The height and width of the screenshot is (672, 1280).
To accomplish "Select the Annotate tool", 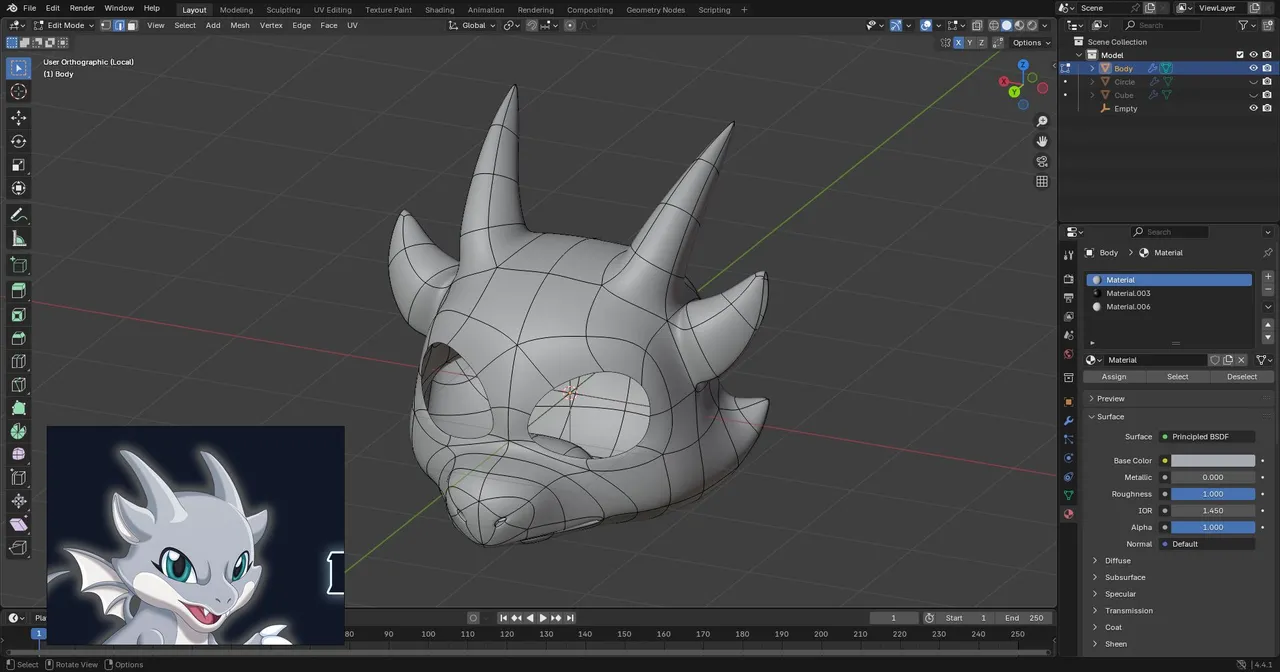I will click(x=18, y=215).
